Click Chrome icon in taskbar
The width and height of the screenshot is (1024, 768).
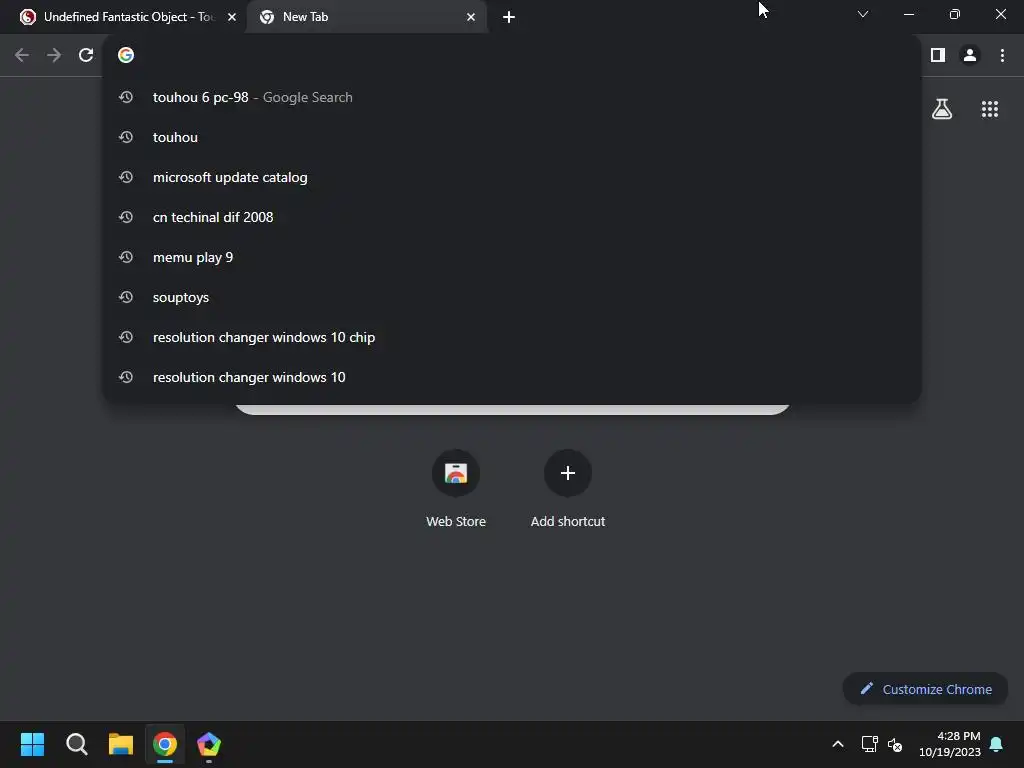pos(165,744)
